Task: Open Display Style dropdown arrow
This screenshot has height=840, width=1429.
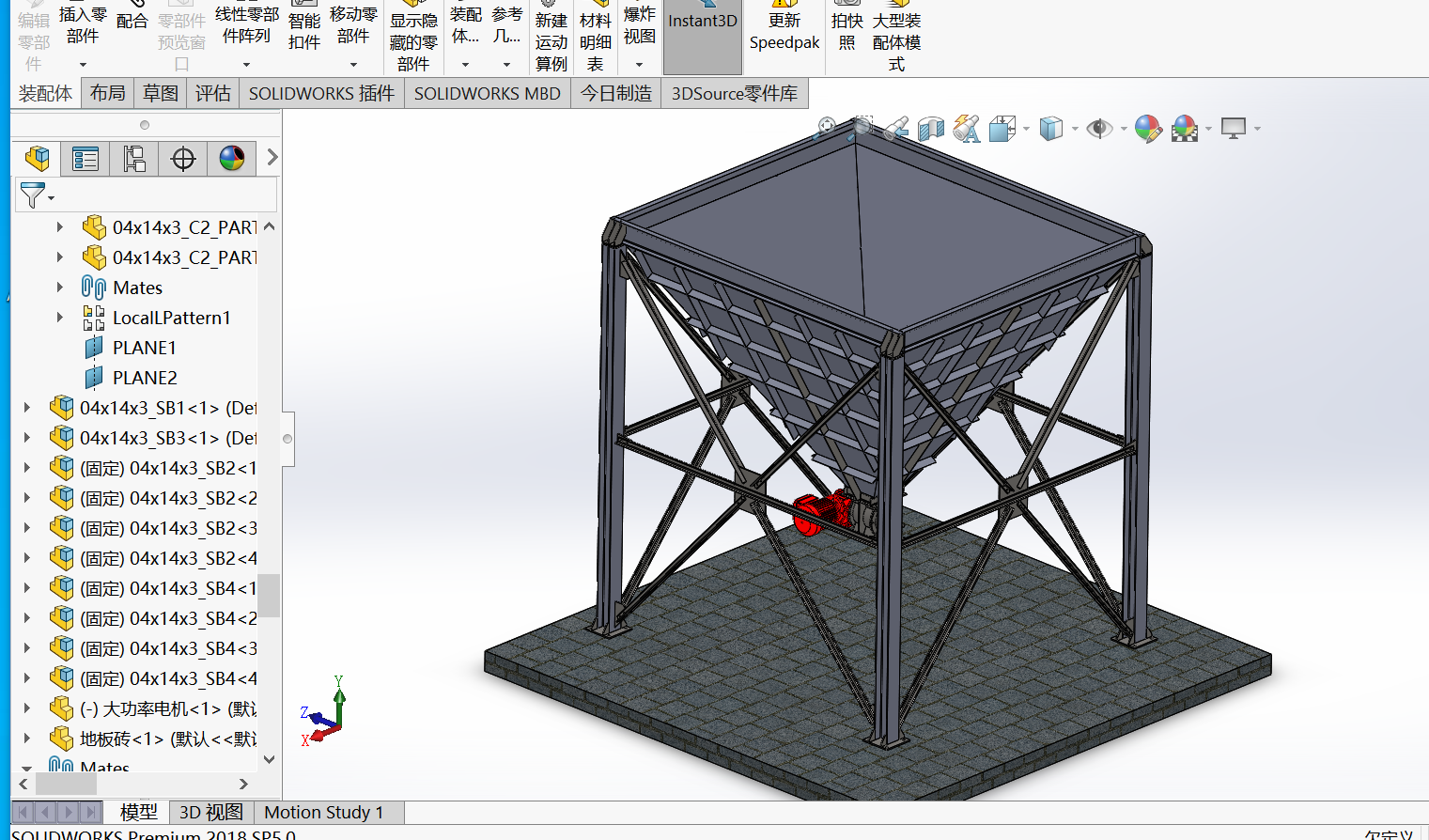Action: 1075,129
